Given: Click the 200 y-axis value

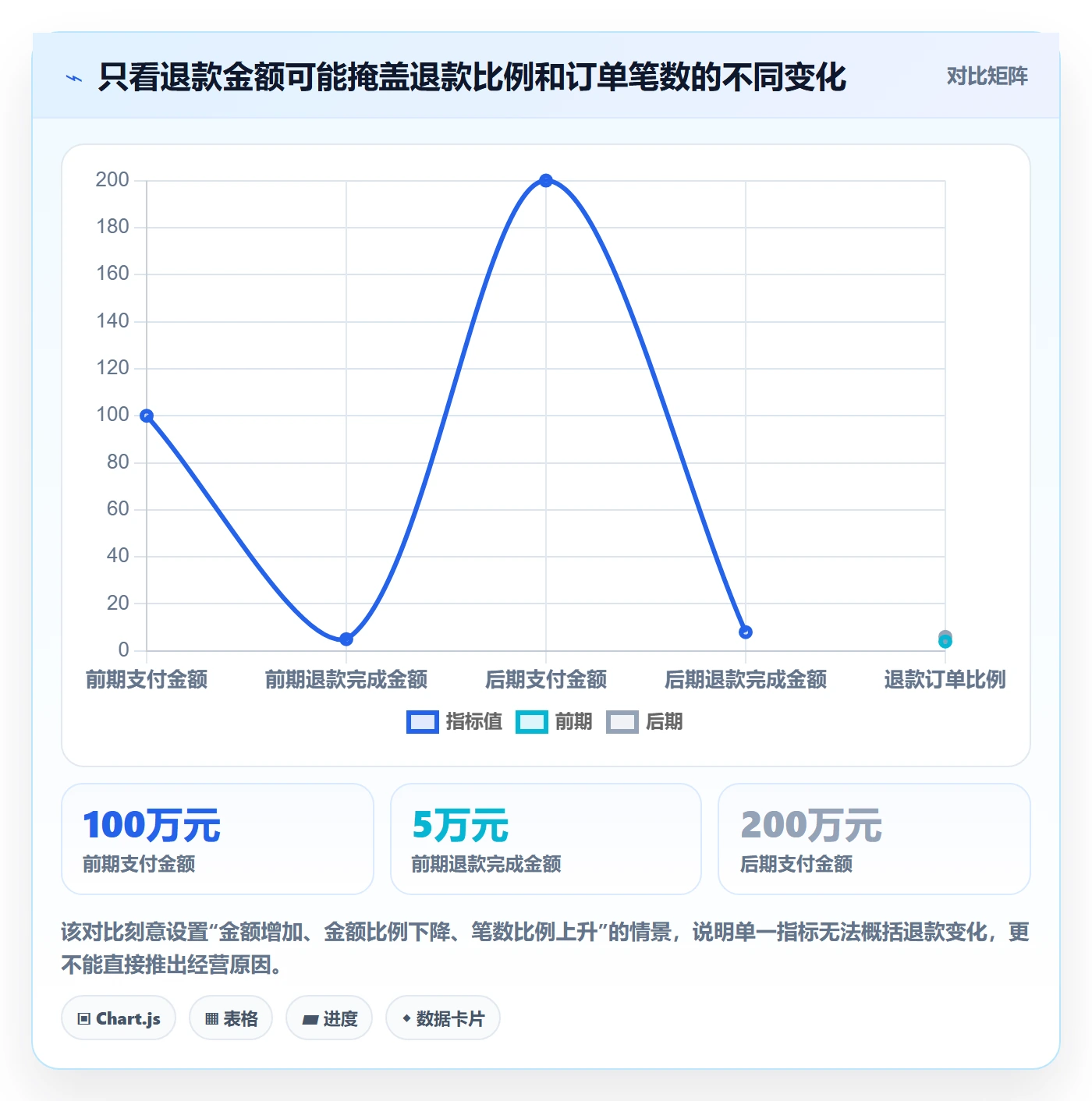Looking at the screenshot, I should [112, 180].
